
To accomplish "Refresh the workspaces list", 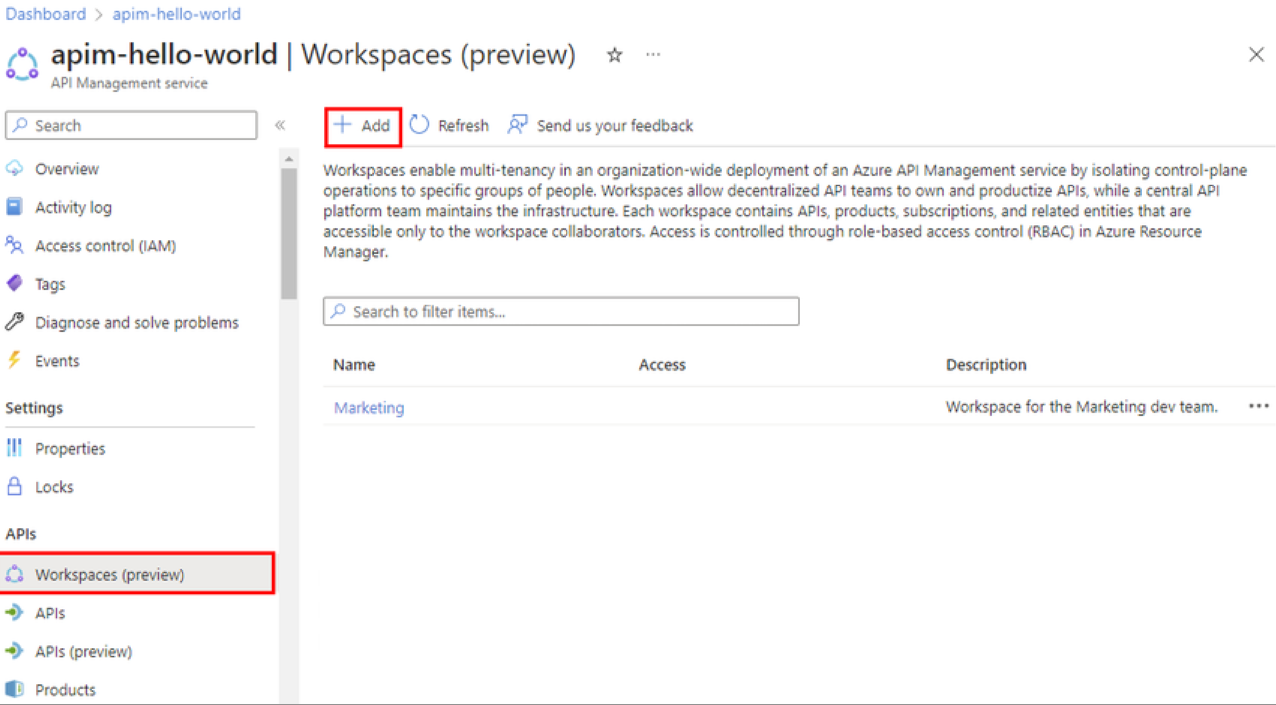I will click(449, 125).
